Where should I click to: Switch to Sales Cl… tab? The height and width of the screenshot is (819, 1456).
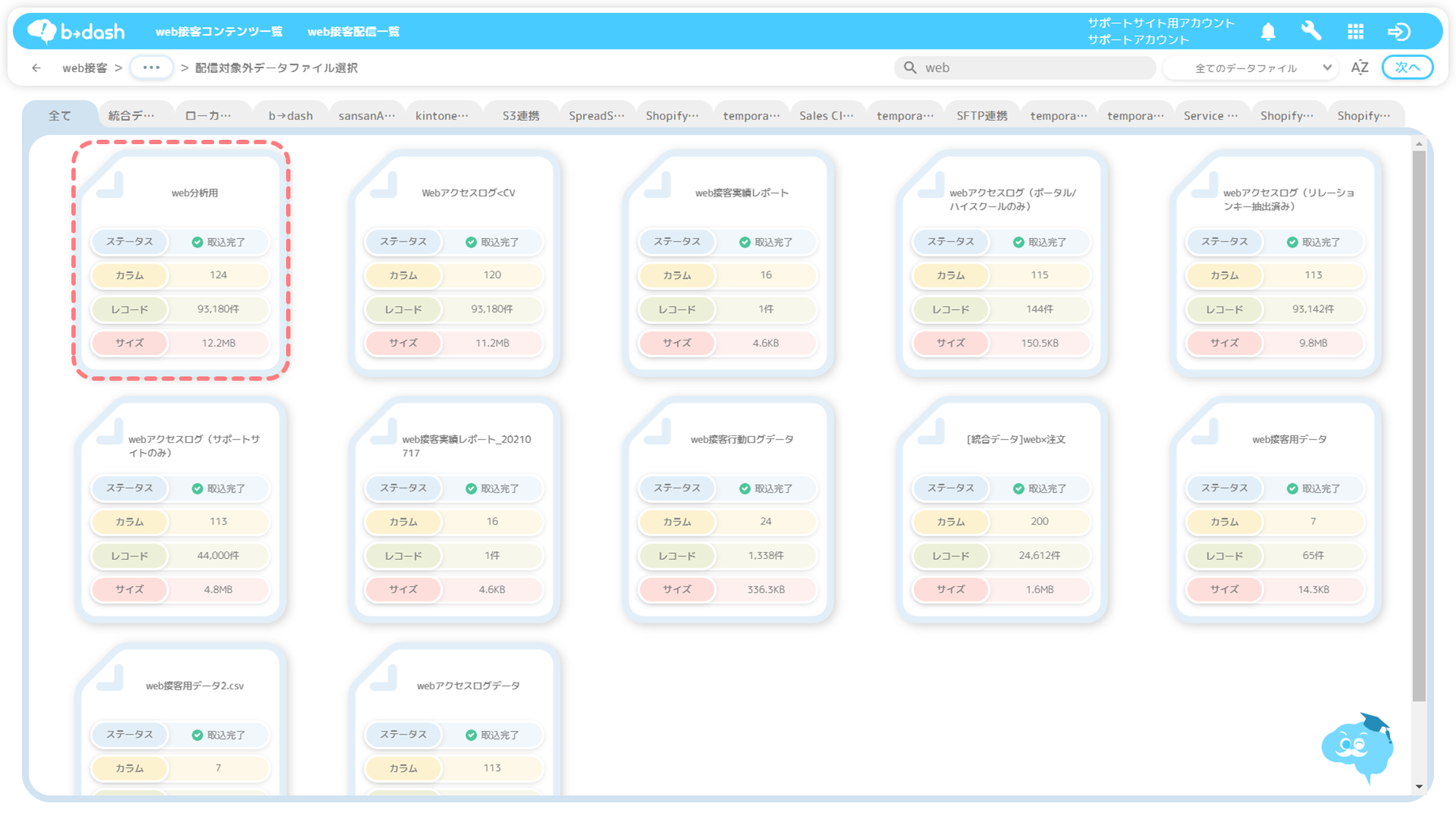pyautogui.click(x=827, y=115)
